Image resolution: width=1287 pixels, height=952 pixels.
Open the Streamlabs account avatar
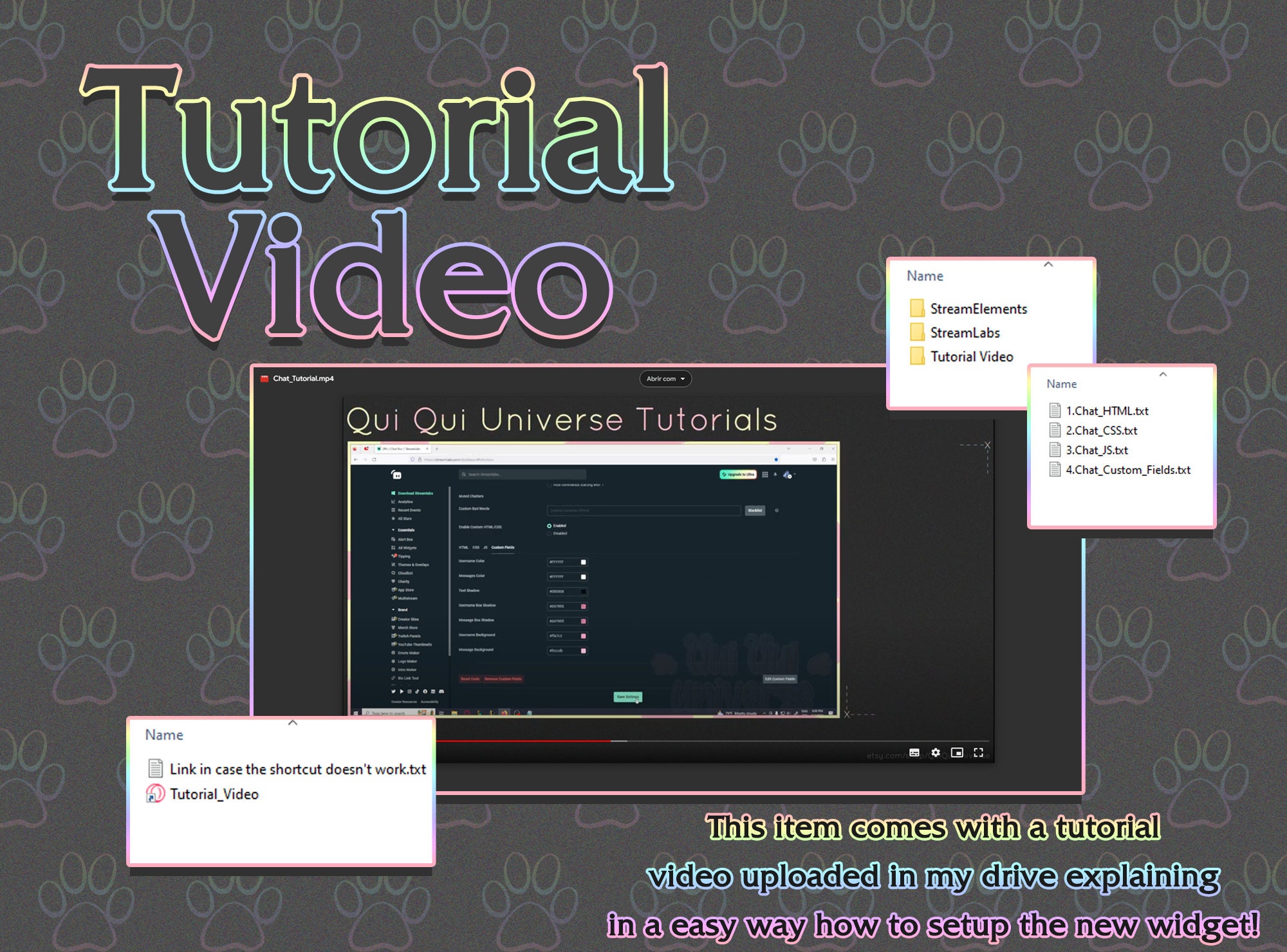click(787, 475)
